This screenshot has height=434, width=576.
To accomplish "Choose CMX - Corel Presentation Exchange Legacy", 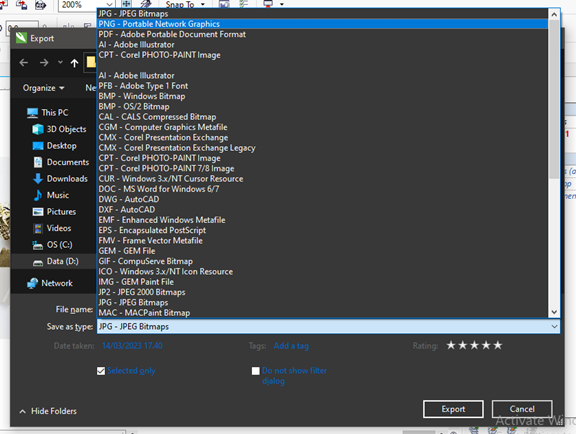I will click(323, 148).
